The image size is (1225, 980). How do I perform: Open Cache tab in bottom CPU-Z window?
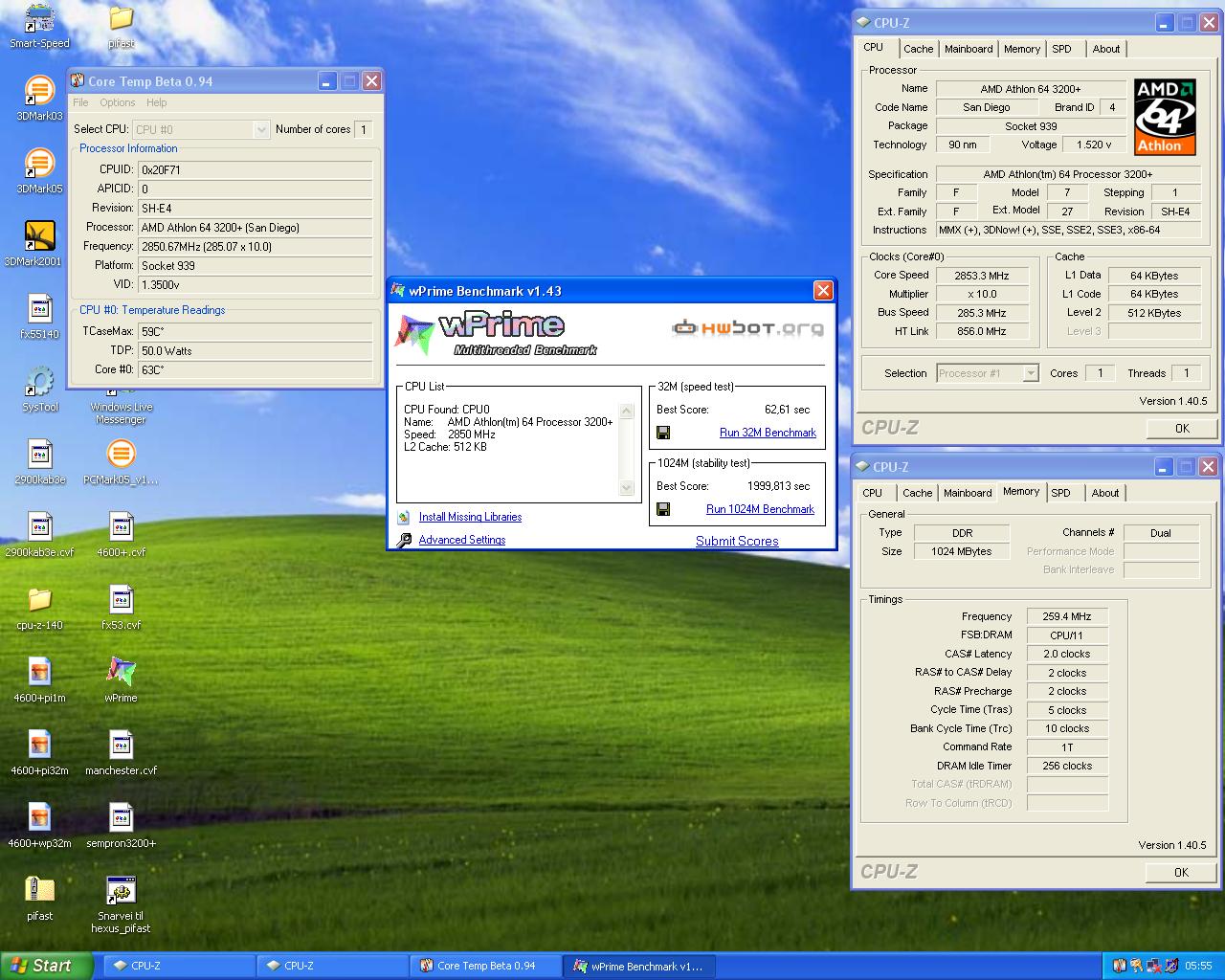pyautogui.click(x=917, y=493)
